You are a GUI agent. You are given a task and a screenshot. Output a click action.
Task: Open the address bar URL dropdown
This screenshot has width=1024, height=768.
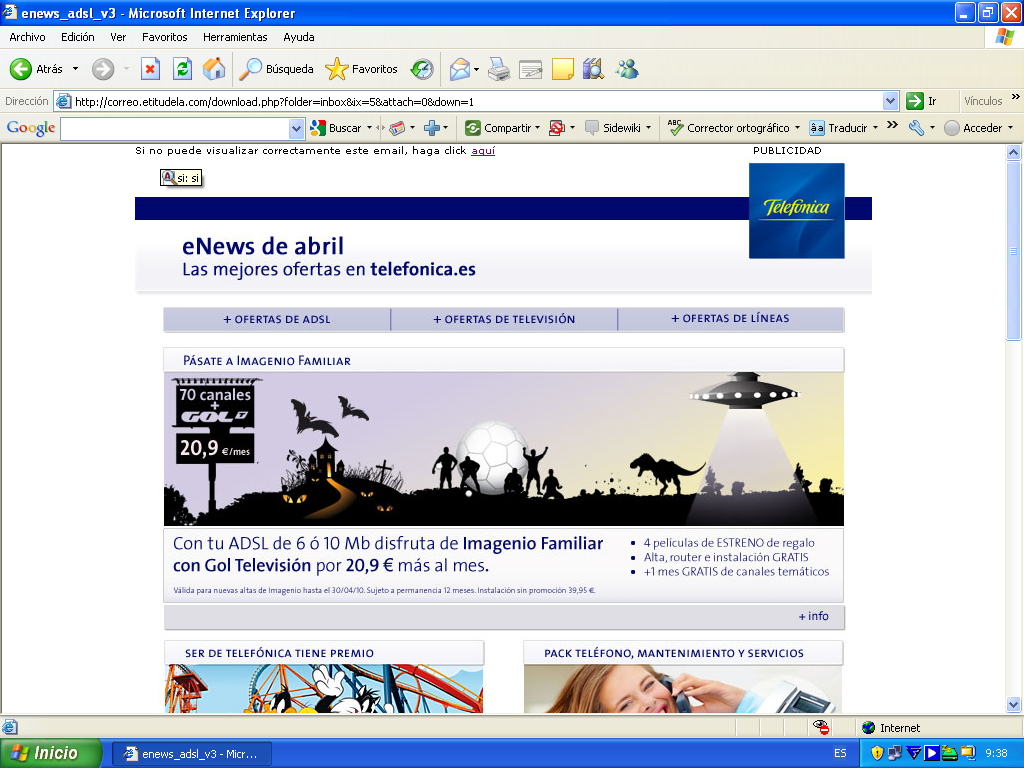coord(890,101)
